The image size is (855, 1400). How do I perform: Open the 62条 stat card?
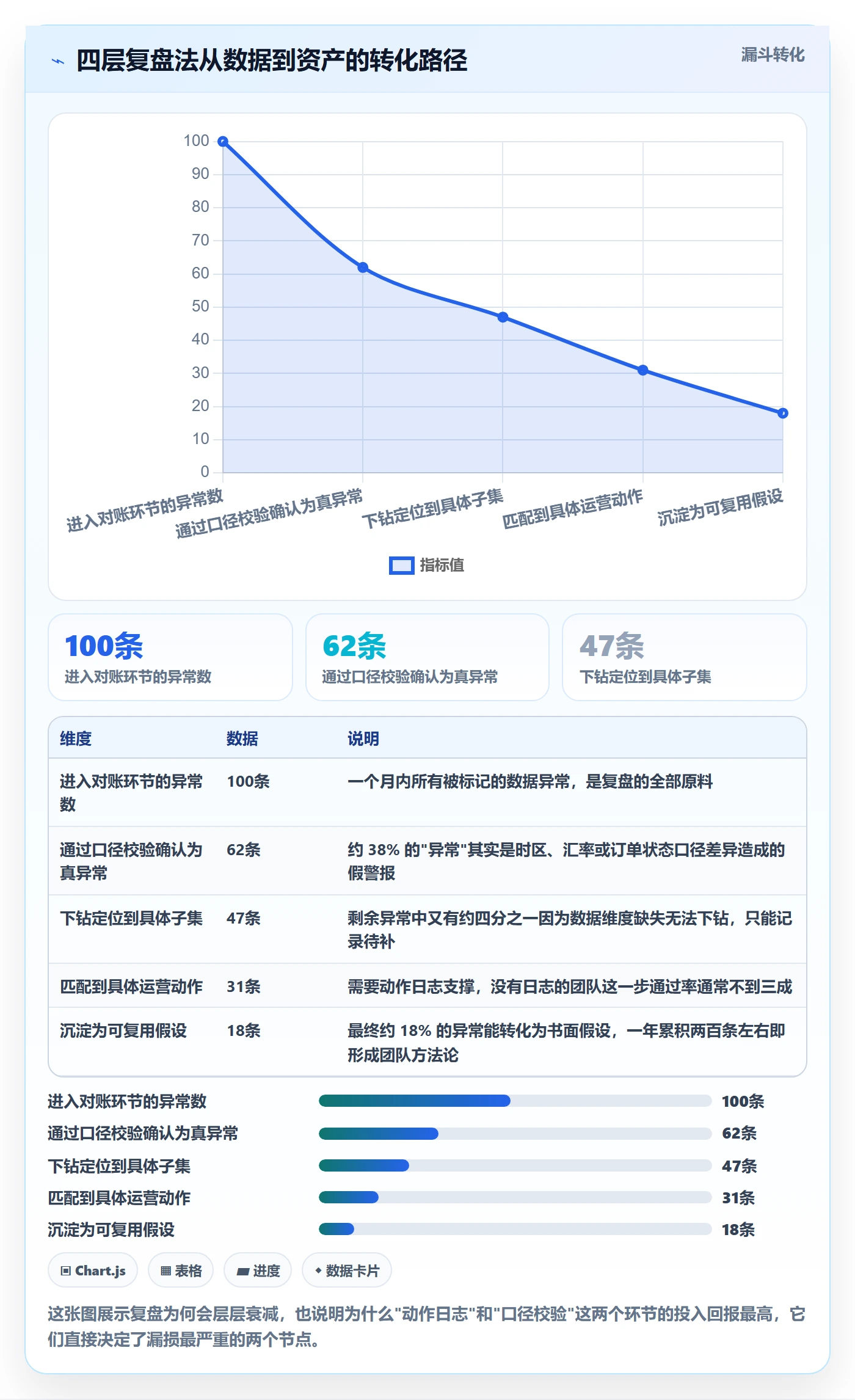[428, 657]
